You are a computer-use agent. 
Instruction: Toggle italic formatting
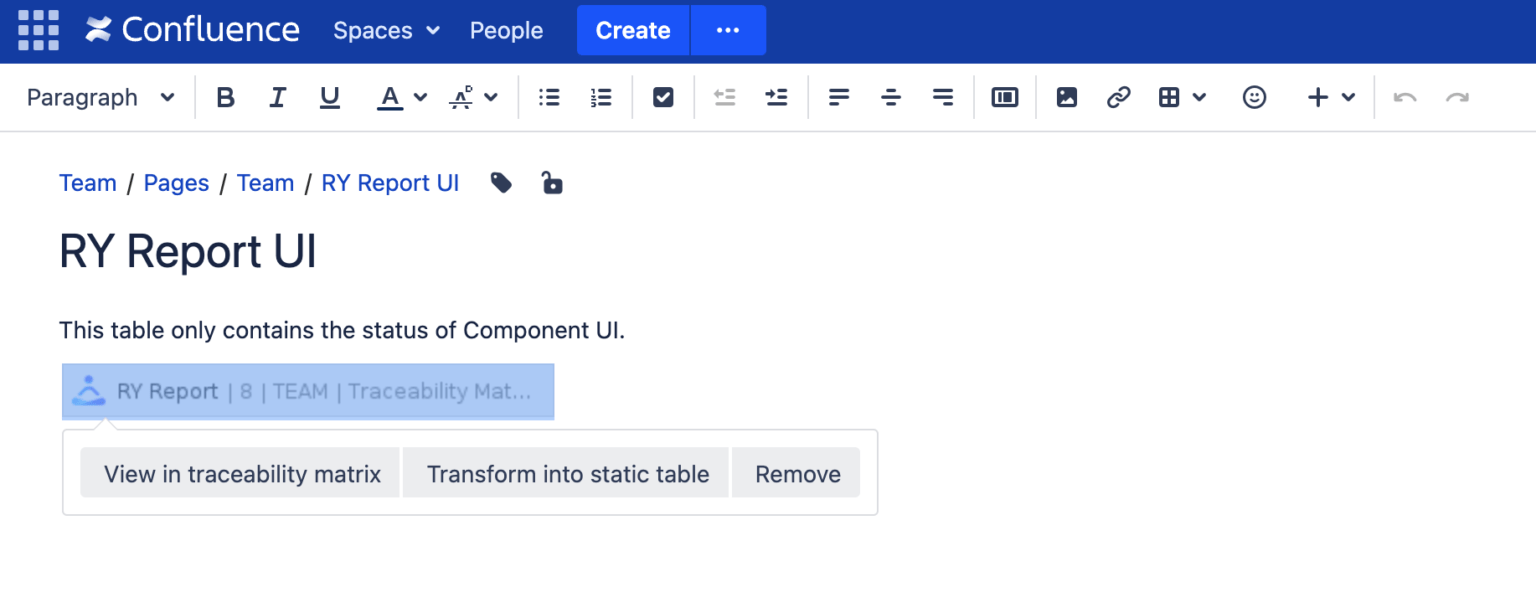[277, 97]
